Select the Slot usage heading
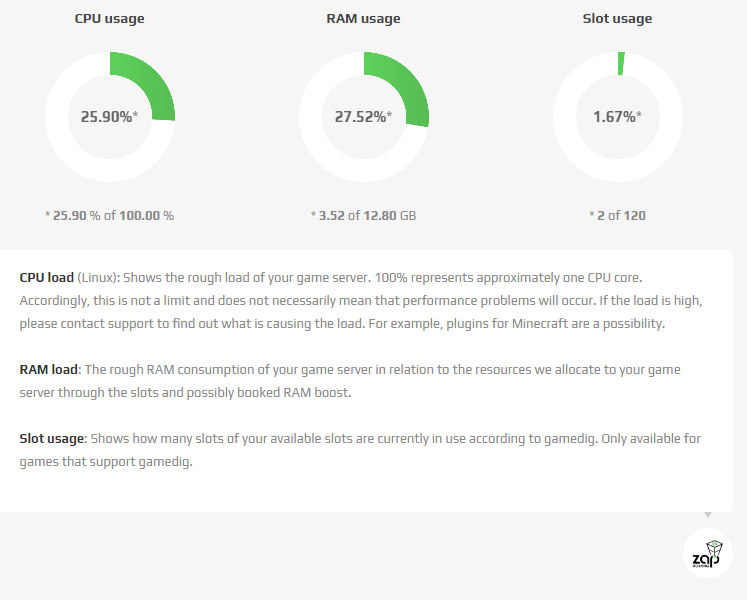Screen dimensions: 747x600 click(x=617, y=19)
